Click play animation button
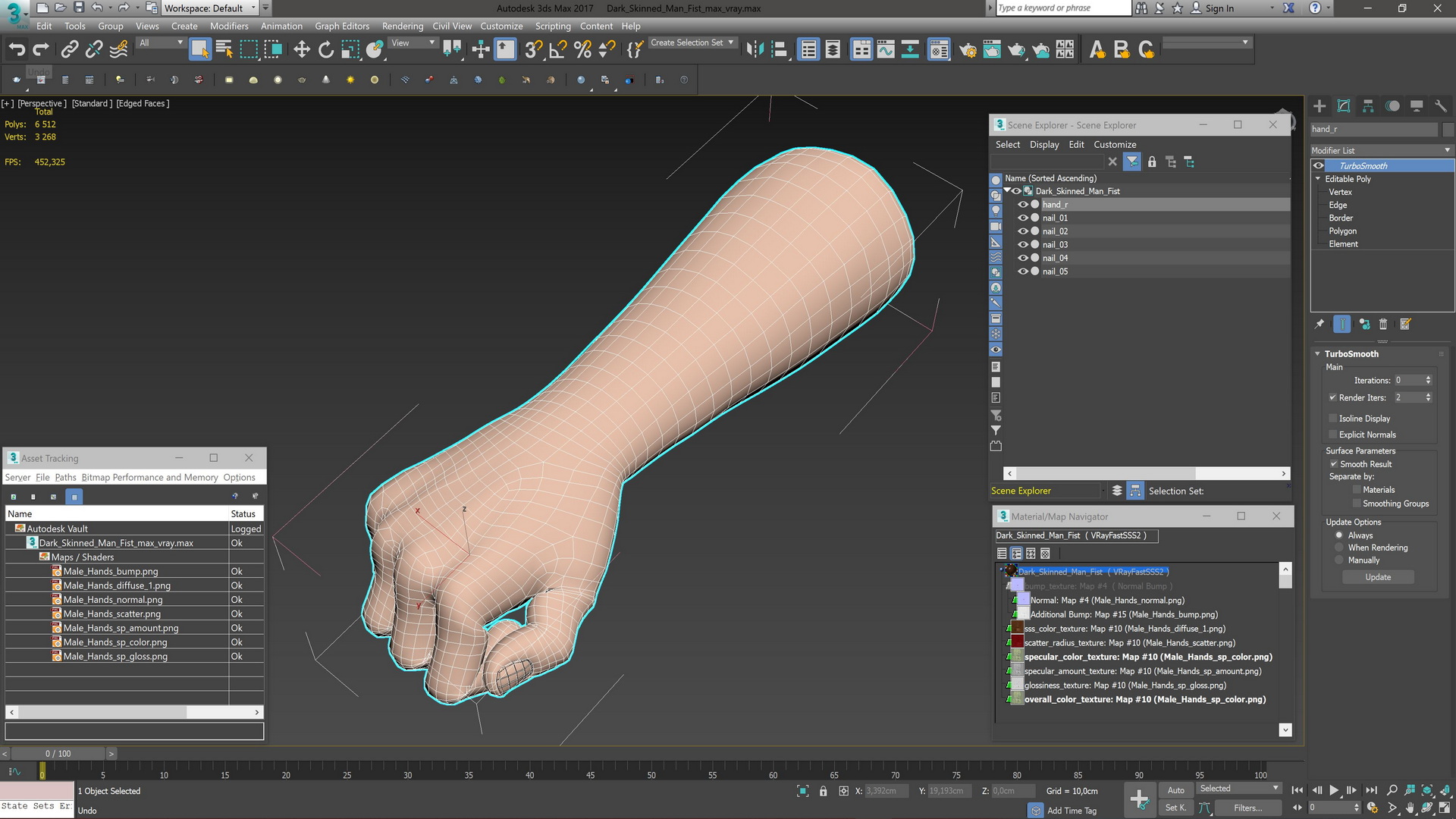 pyautogui.click(x=1334, y=790)
